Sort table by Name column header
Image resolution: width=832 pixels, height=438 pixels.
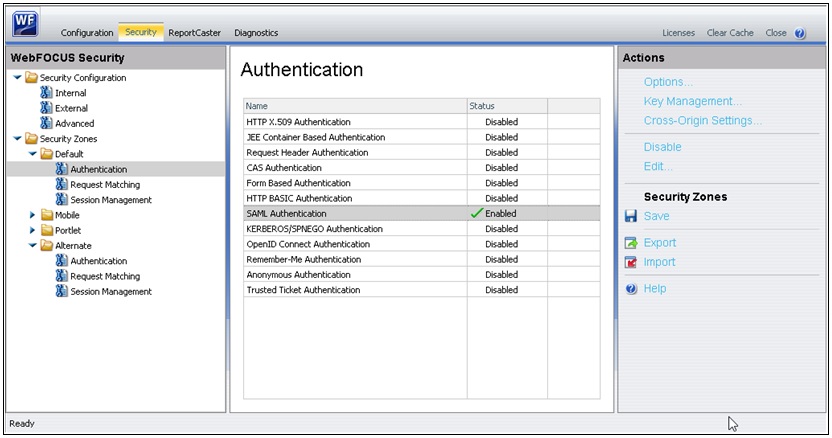coord(356,106)
